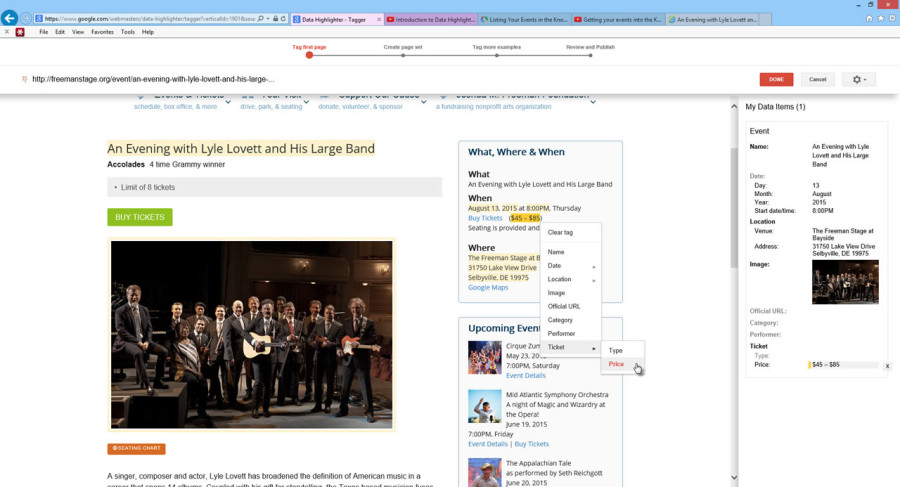Click the Cirque event thumbnail
The image size is (900, 487).
tap(484, 358)
